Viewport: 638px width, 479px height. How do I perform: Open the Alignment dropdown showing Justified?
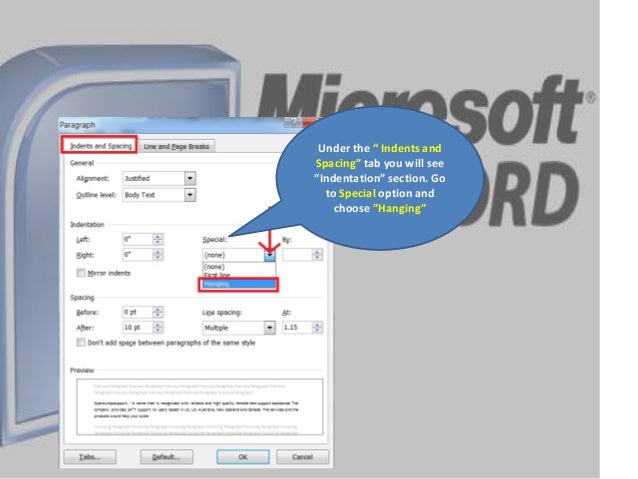(159, 178)
